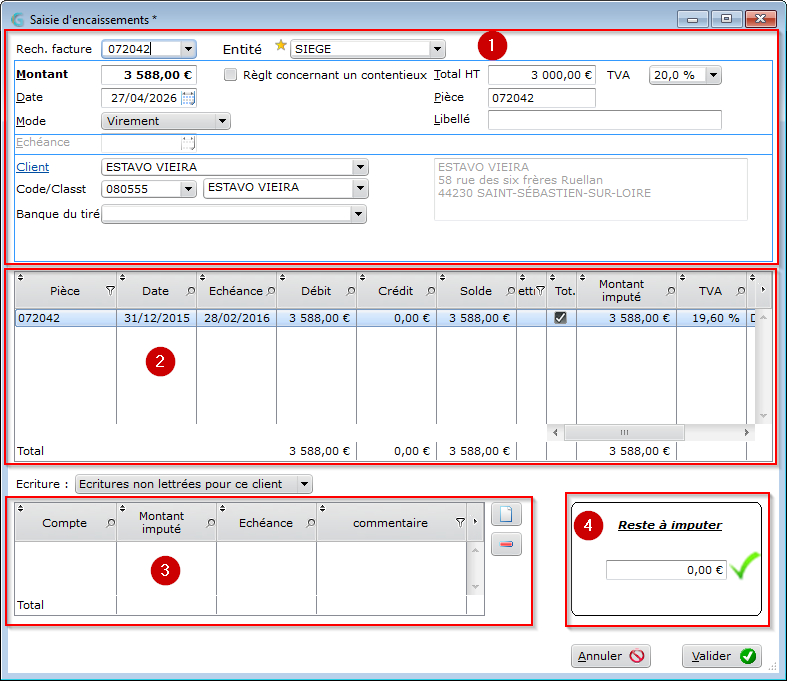Click right arrow of table horizontal scrollbar
The image size is (787, 681).
(746, 433)
